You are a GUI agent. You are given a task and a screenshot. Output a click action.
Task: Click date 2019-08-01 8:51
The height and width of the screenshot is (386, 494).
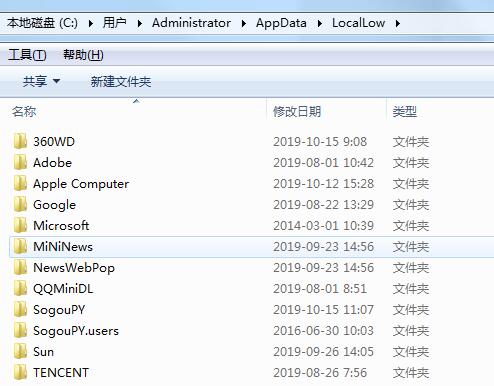click(320, 289)
